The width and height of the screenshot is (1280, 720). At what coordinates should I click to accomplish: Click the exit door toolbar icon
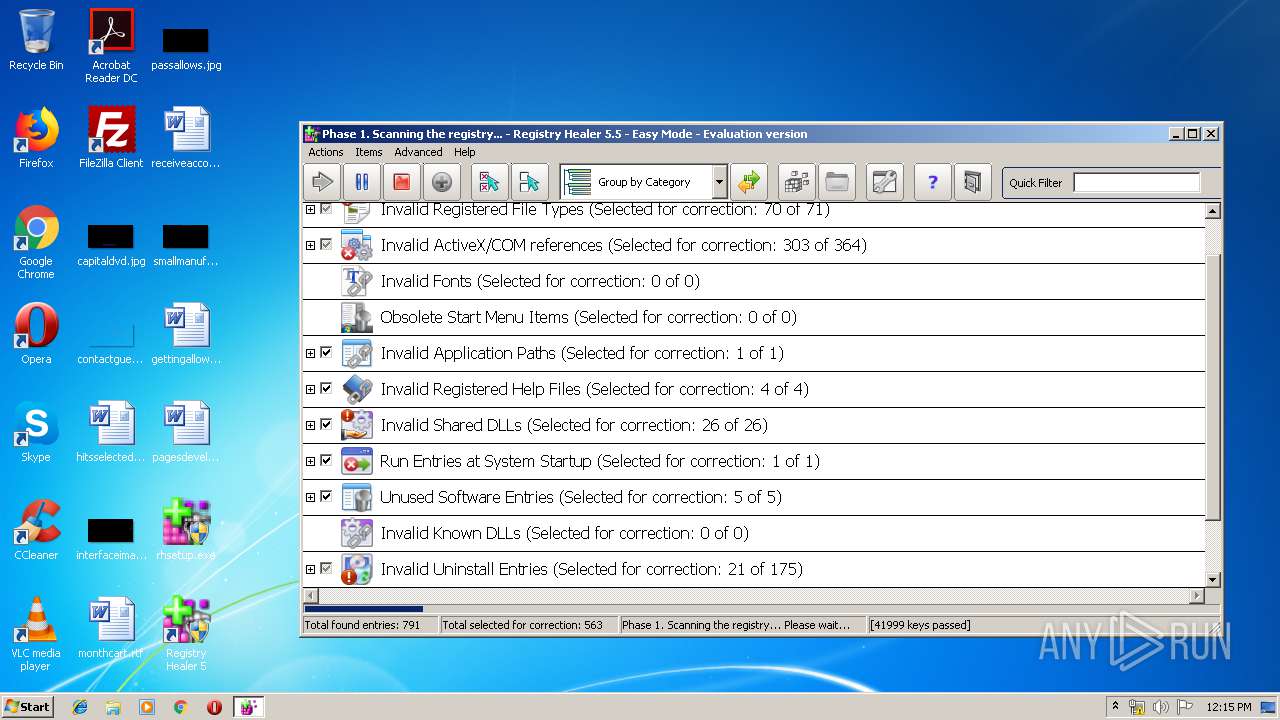(973, 182)
